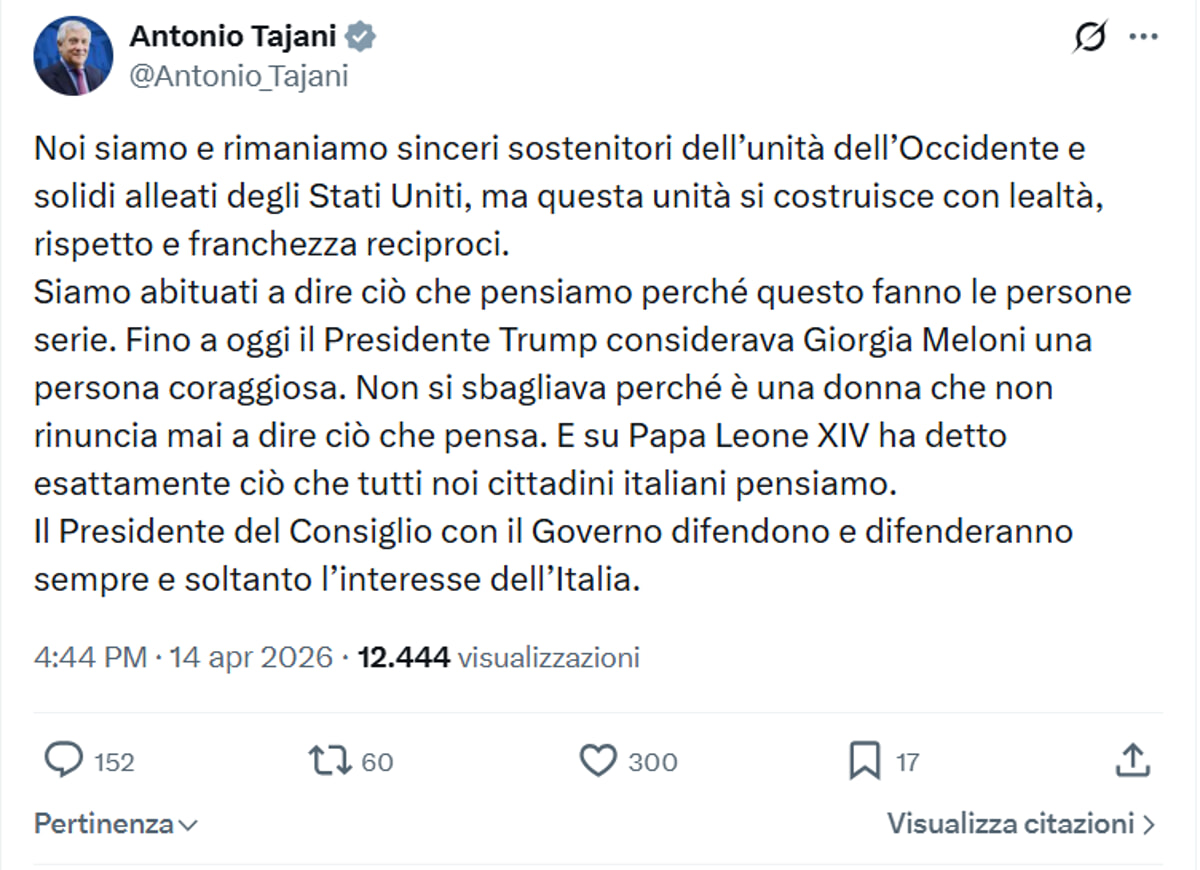The width and height of the screenshot is (1200, 870).
Task: Open the Pertinenza sorting dropdown
Action: click(x=110, y=823)
